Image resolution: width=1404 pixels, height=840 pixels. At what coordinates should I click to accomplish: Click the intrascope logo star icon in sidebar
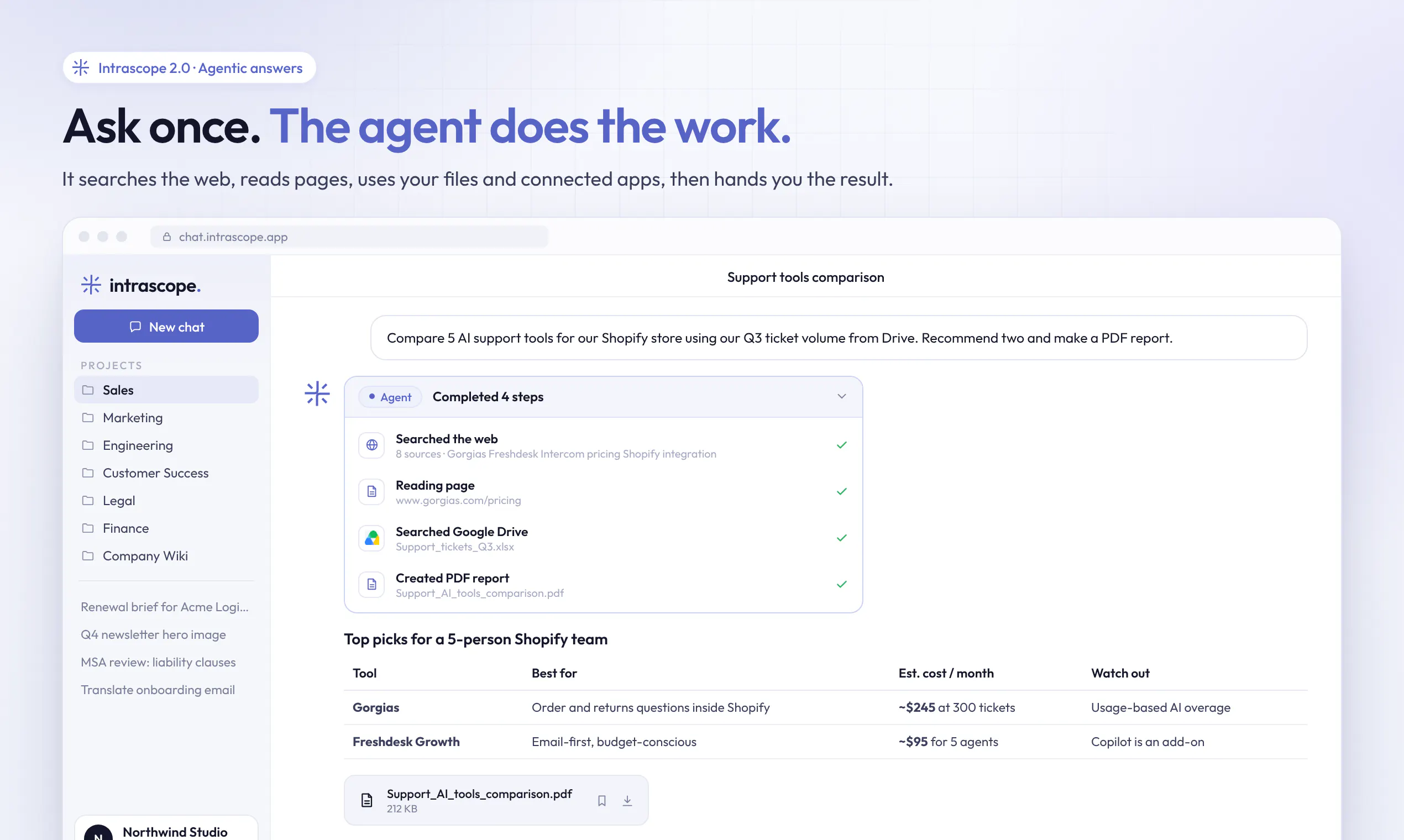[x=91, y=285]
